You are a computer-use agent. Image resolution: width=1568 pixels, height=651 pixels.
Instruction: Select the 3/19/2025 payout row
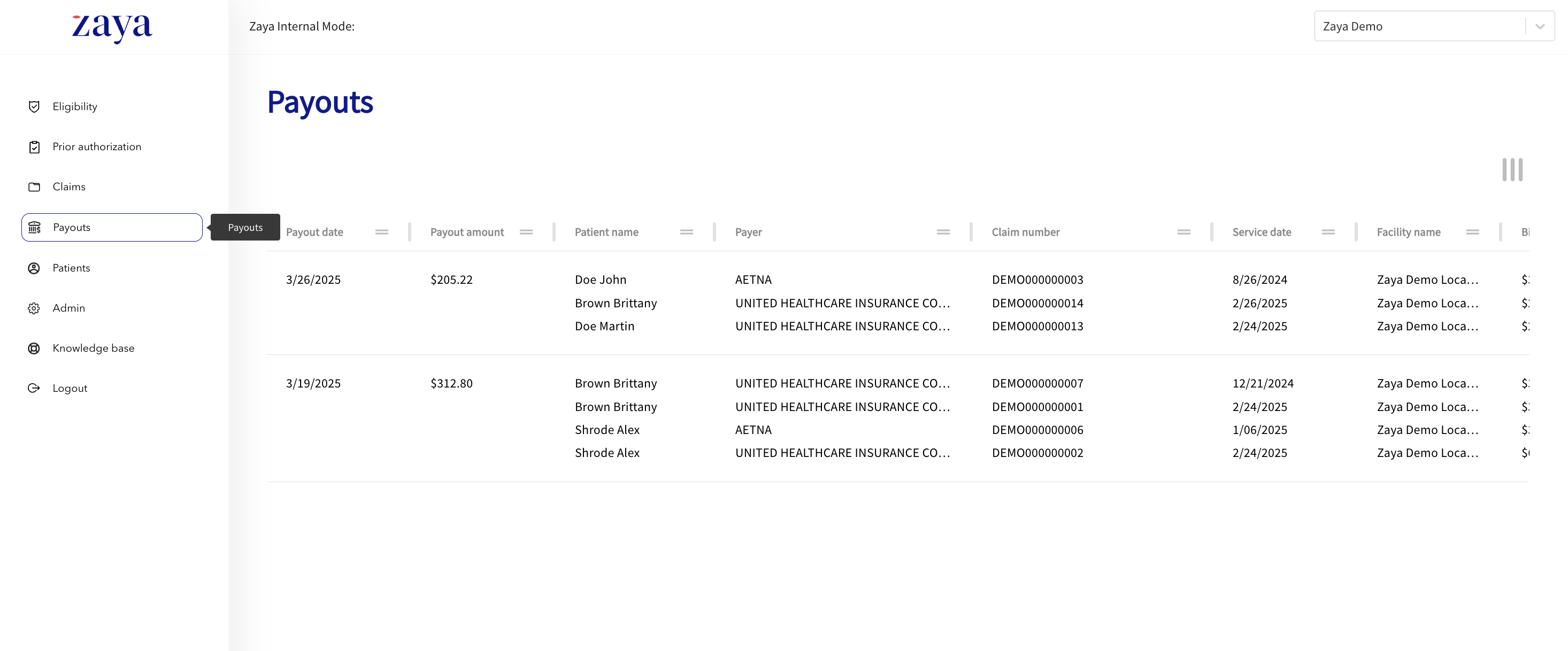coord(313,383)
